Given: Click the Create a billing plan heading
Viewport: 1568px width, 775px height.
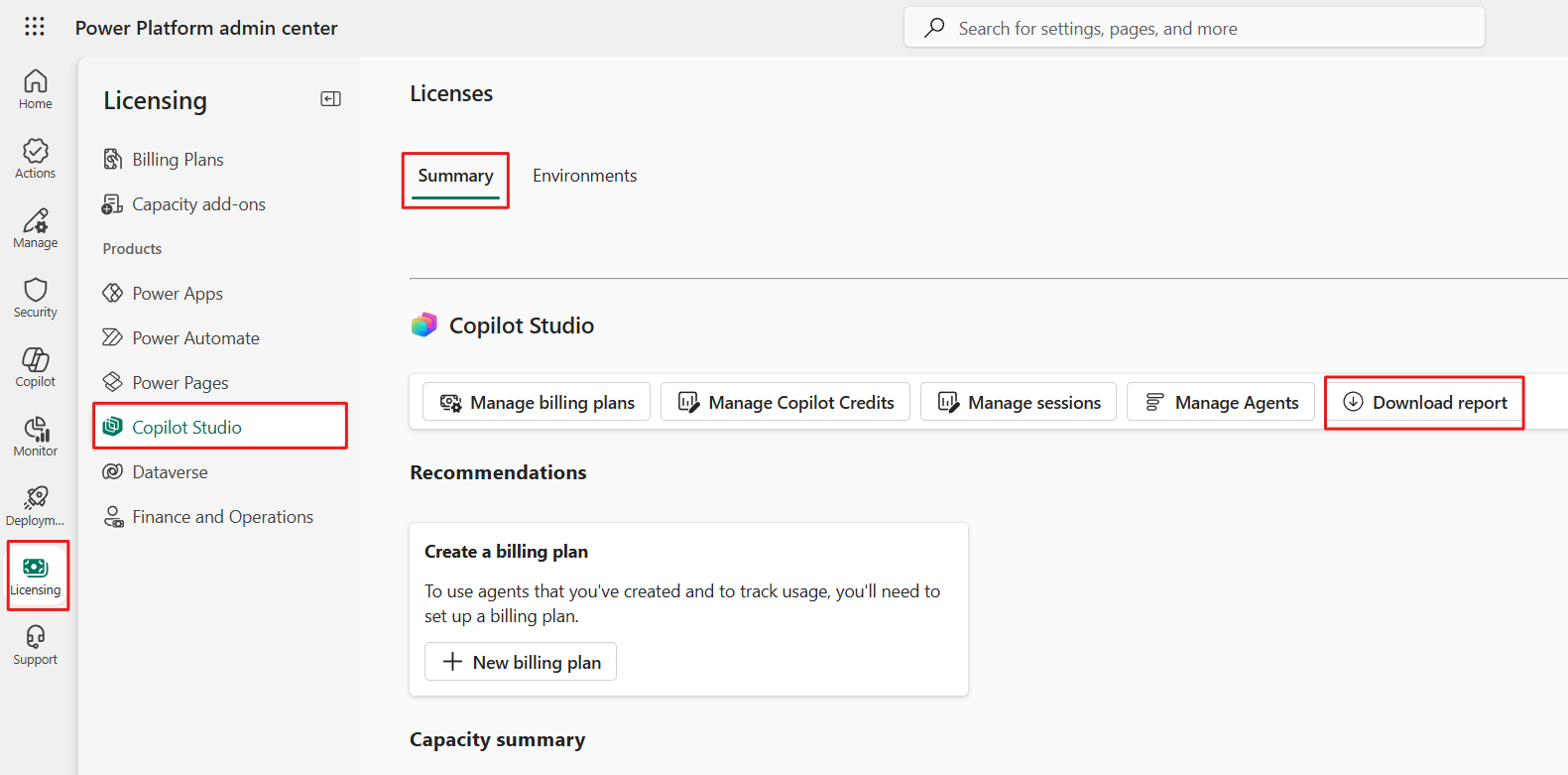Looking at the screenshot, I should click(507, 552).
